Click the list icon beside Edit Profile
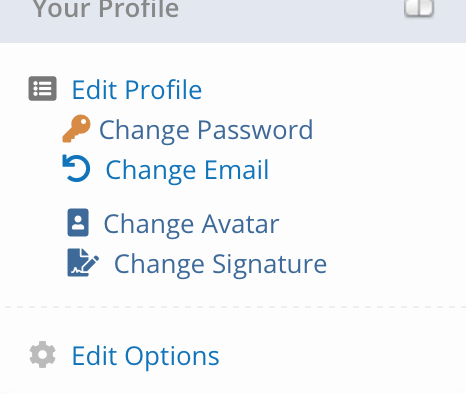The width and height of the screenshot is (466, 394). 42,88
